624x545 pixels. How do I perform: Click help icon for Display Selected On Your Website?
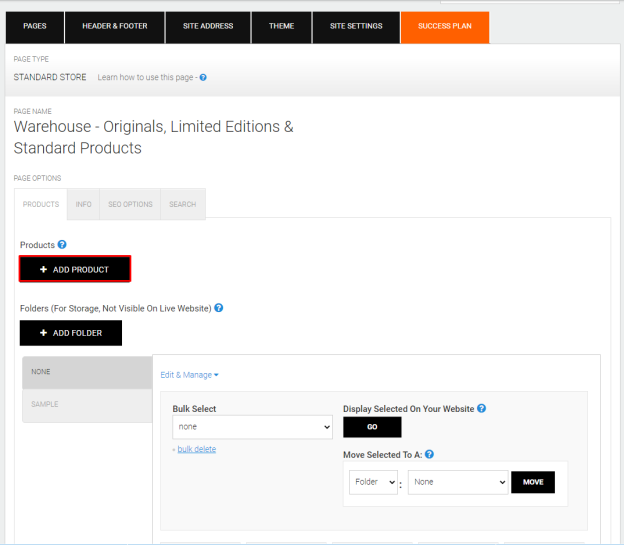(482, 408)
